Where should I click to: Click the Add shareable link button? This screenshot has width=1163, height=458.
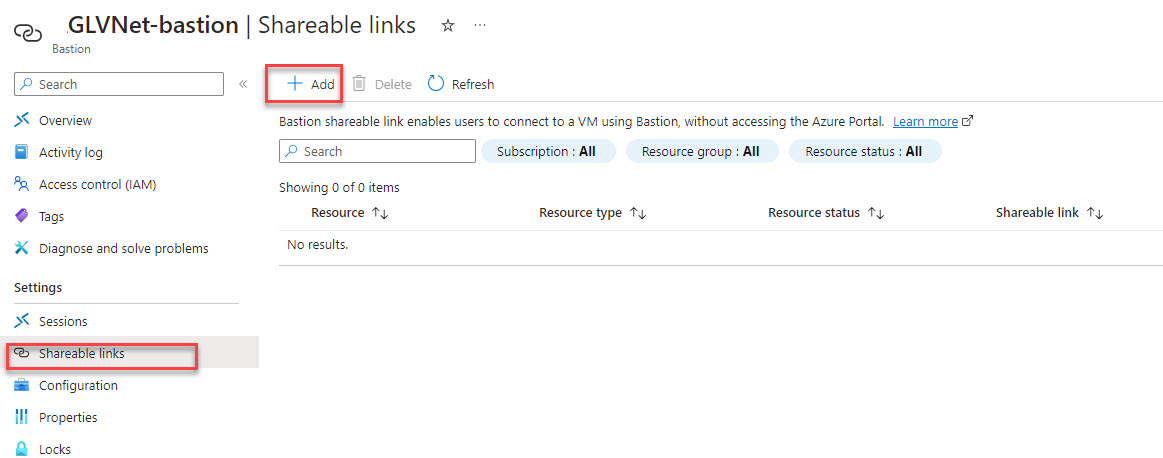tap(311, 84)
